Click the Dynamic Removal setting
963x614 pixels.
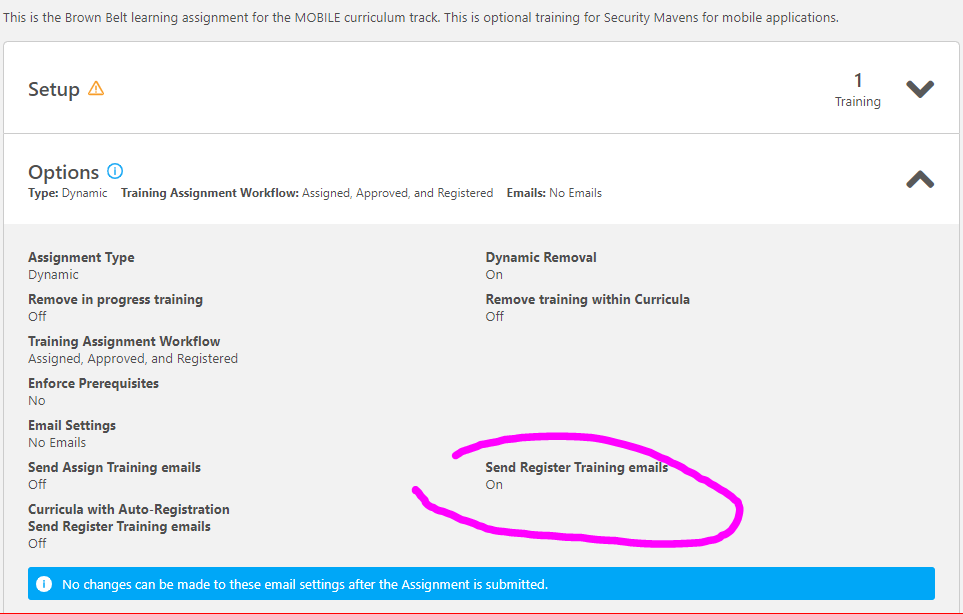point(541,257)
